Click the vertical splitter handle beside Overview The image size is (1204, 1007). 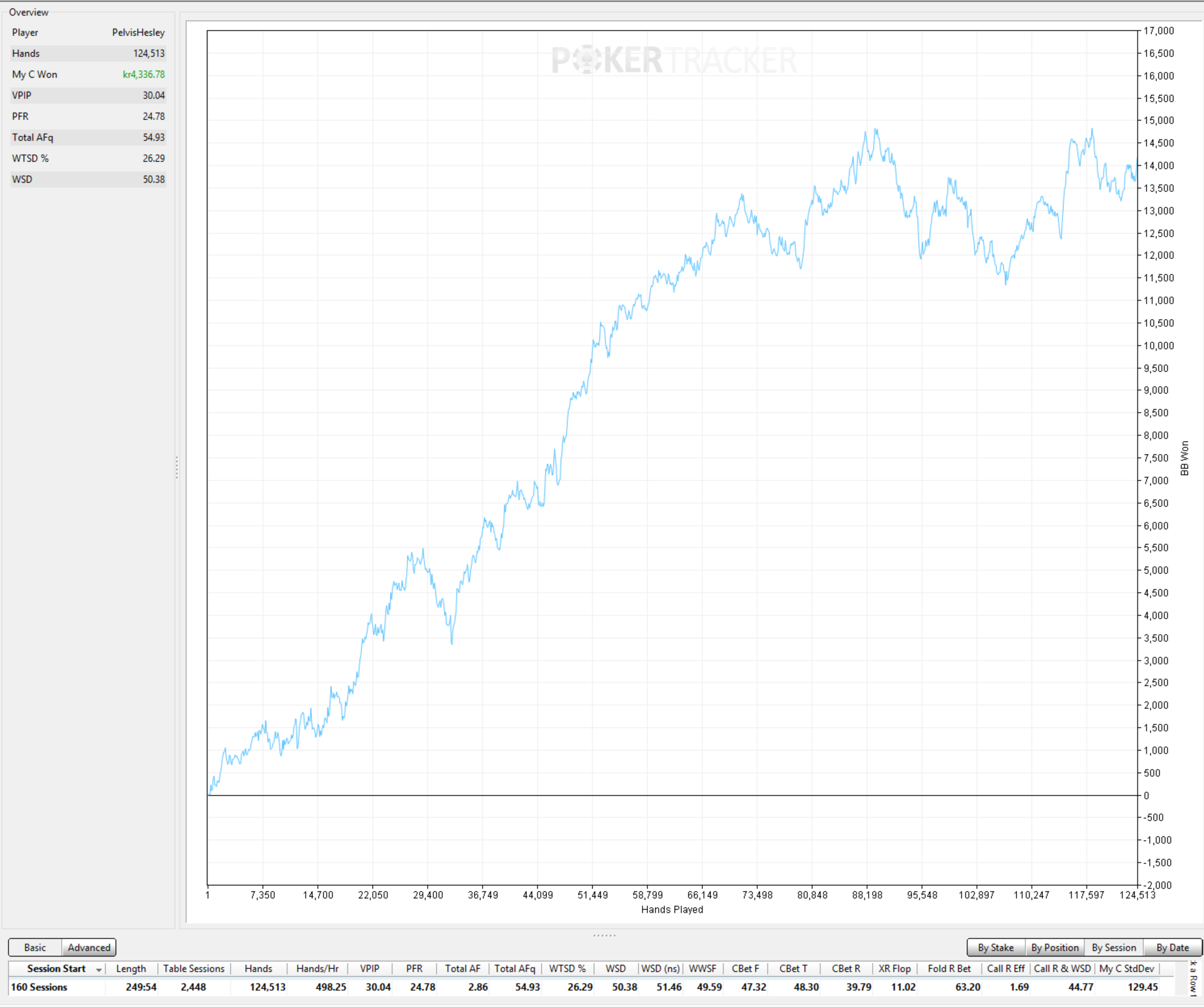tap(177, 467)
